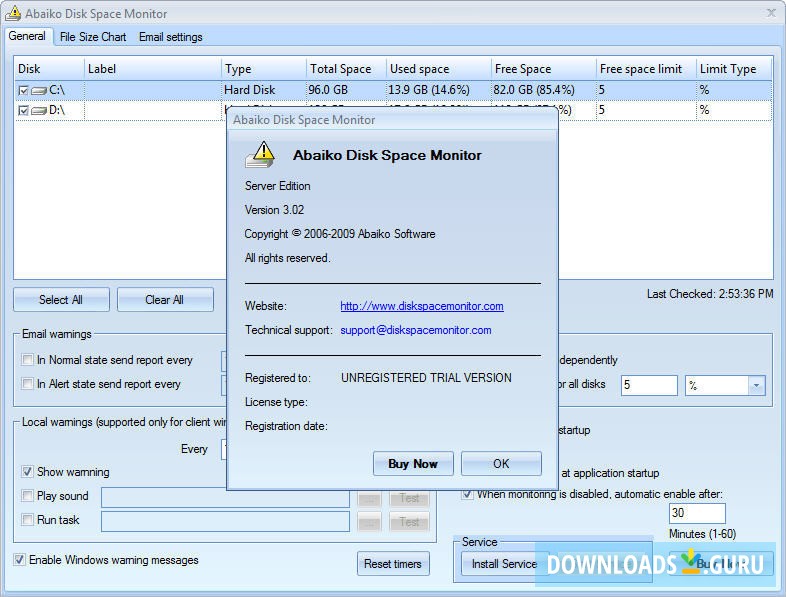The width and height of the screenshot is (786, 597).
Task: Enable the Run task checkbox
Action: (28, 520)
